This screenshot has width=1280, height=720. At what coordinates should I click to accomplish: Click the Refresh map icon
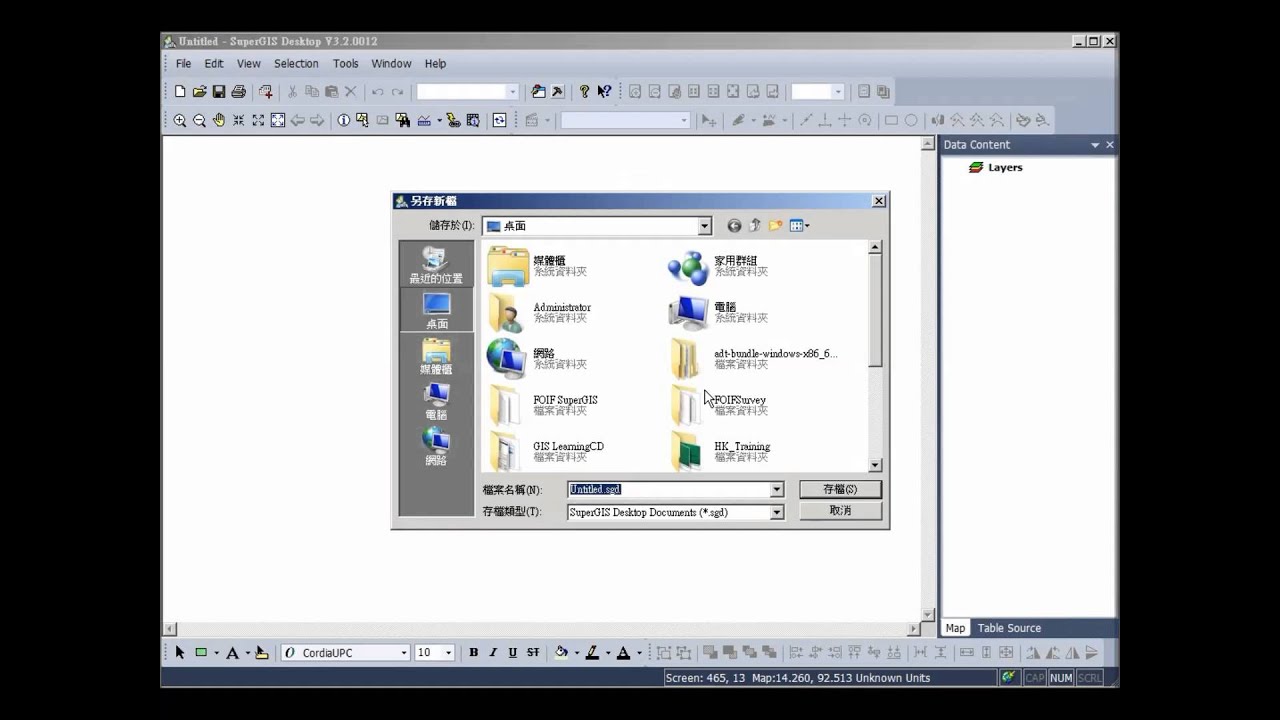(x=499, y=120)
